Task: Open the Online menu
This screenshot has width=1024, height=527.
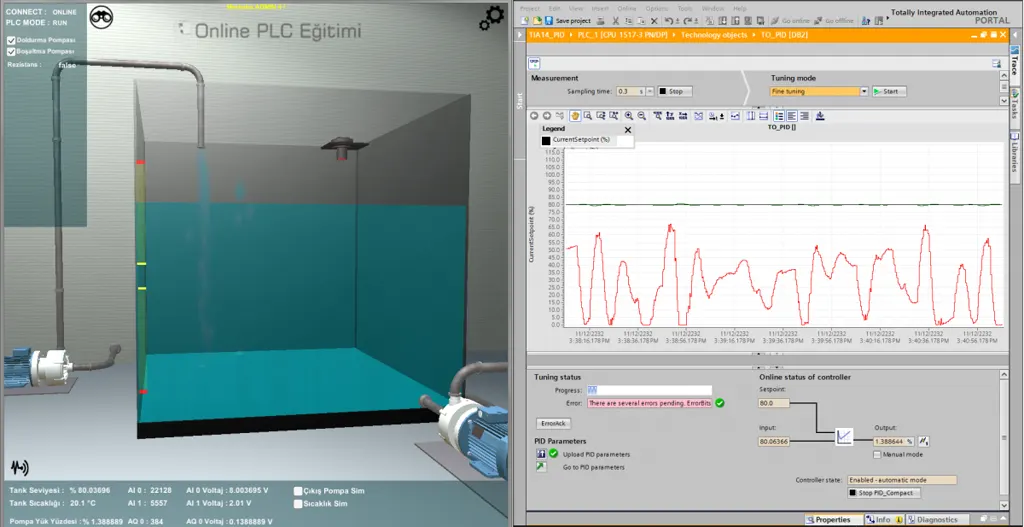Action: [x=627, y=8]
